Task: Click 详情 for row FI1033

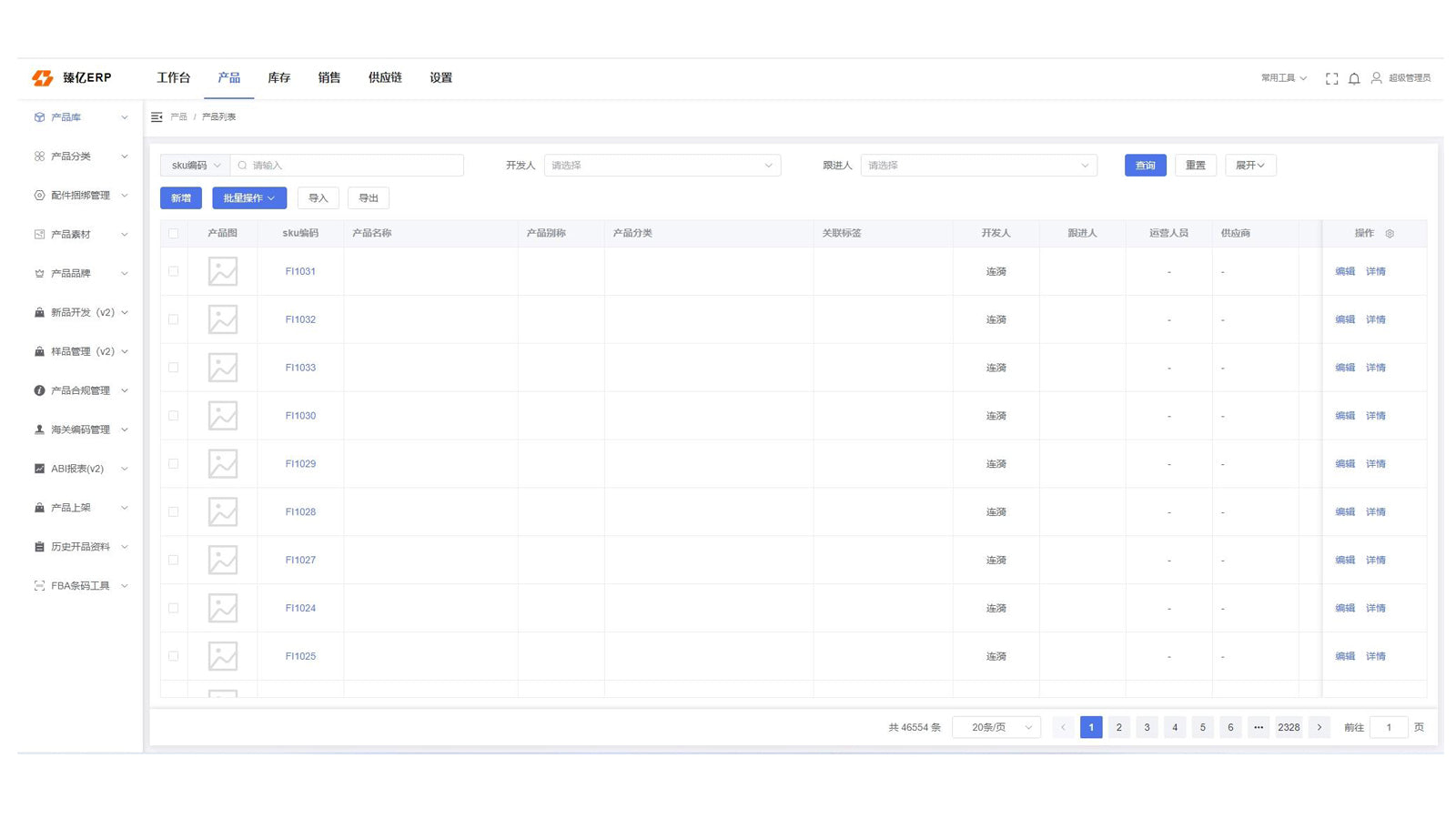Action: tap(1376, 368)
